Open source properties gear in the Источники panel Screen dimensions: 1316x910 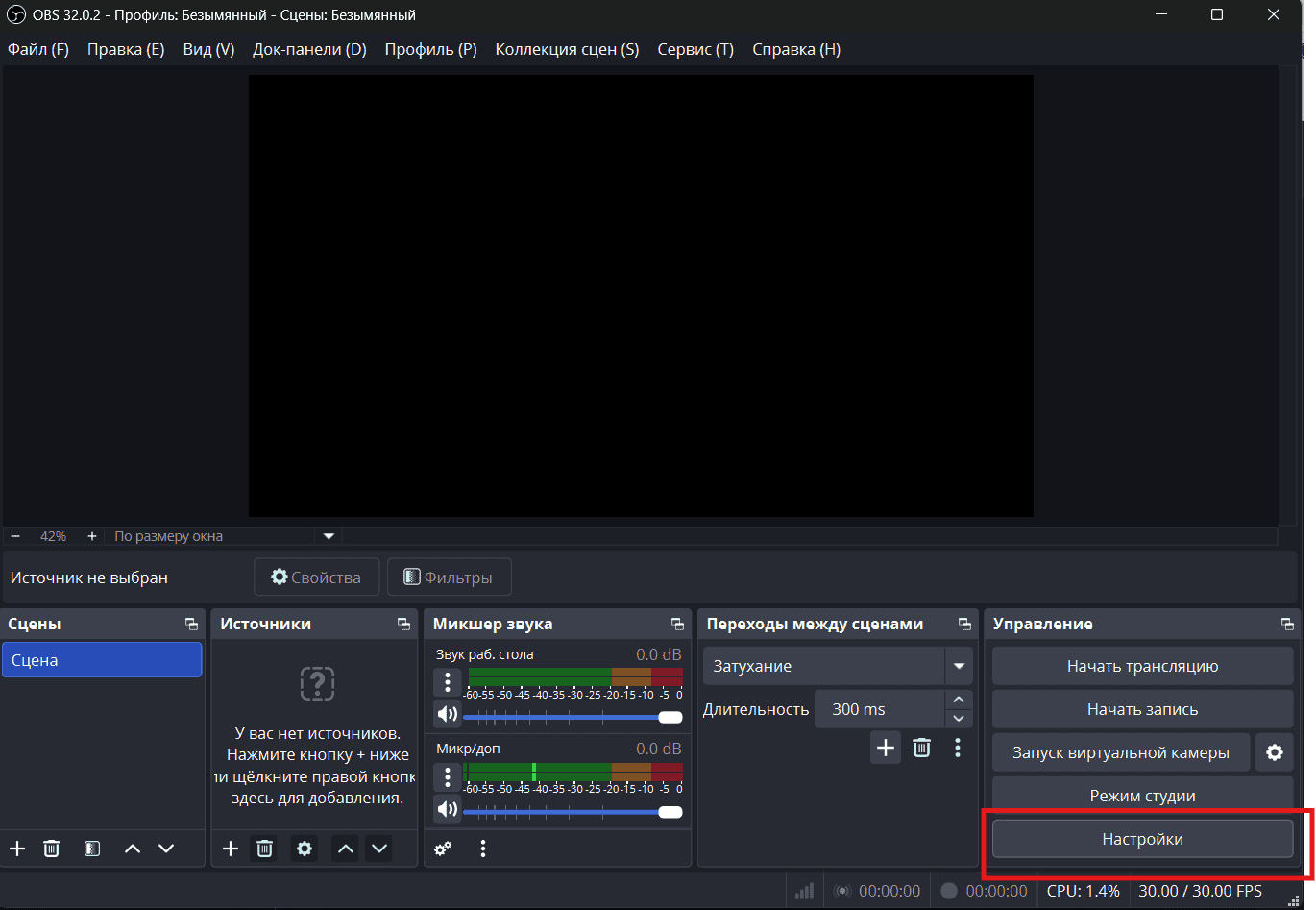pos(305,849)
